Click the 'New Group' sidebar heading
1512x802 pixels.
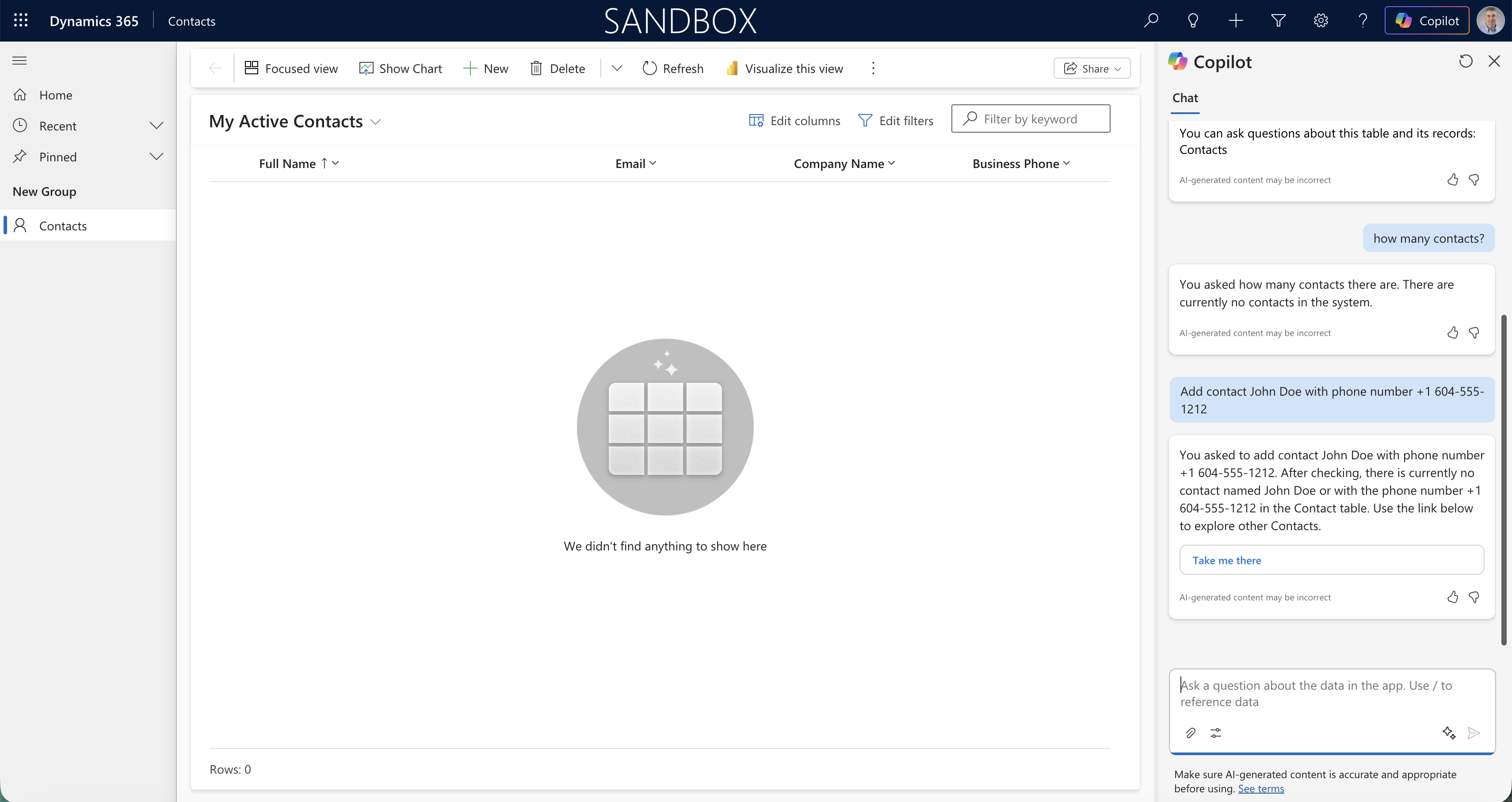(45, 191)
